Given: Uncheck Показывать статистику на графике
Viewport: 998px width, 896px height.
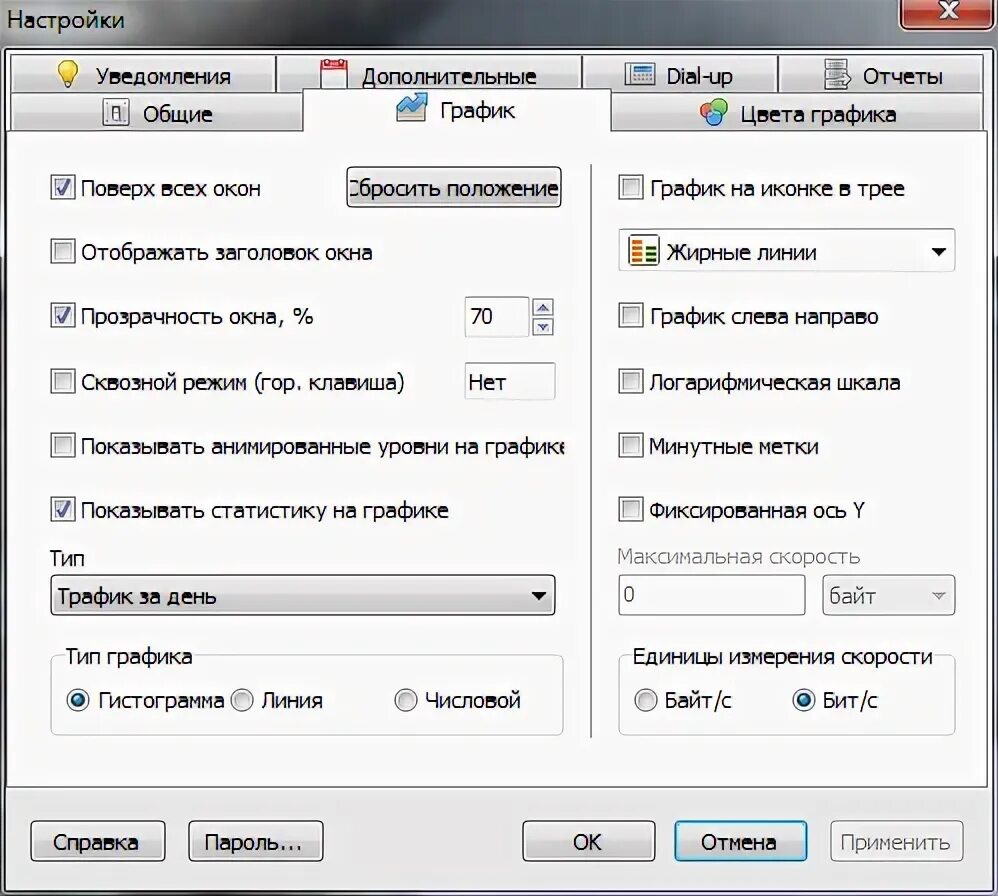Looking at the screenshot, I should (62, 510).
